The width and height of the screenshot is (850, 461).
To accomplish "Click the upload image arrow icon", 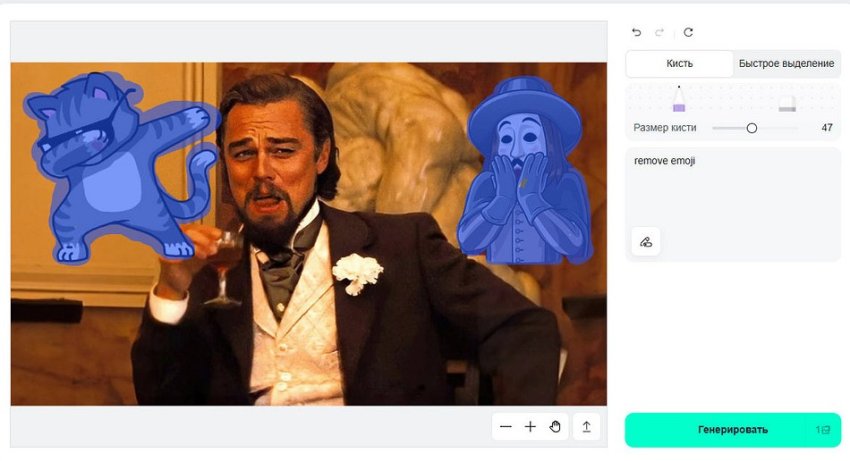I will pos(587,427).
